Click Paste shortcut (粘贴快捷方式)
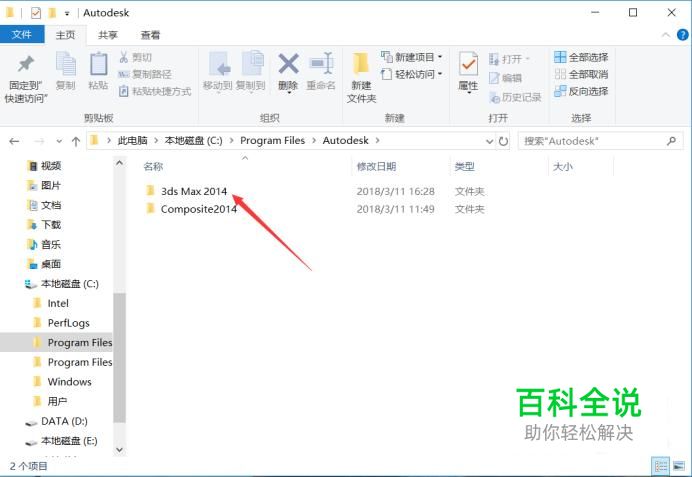 click(x=155, y=91)
